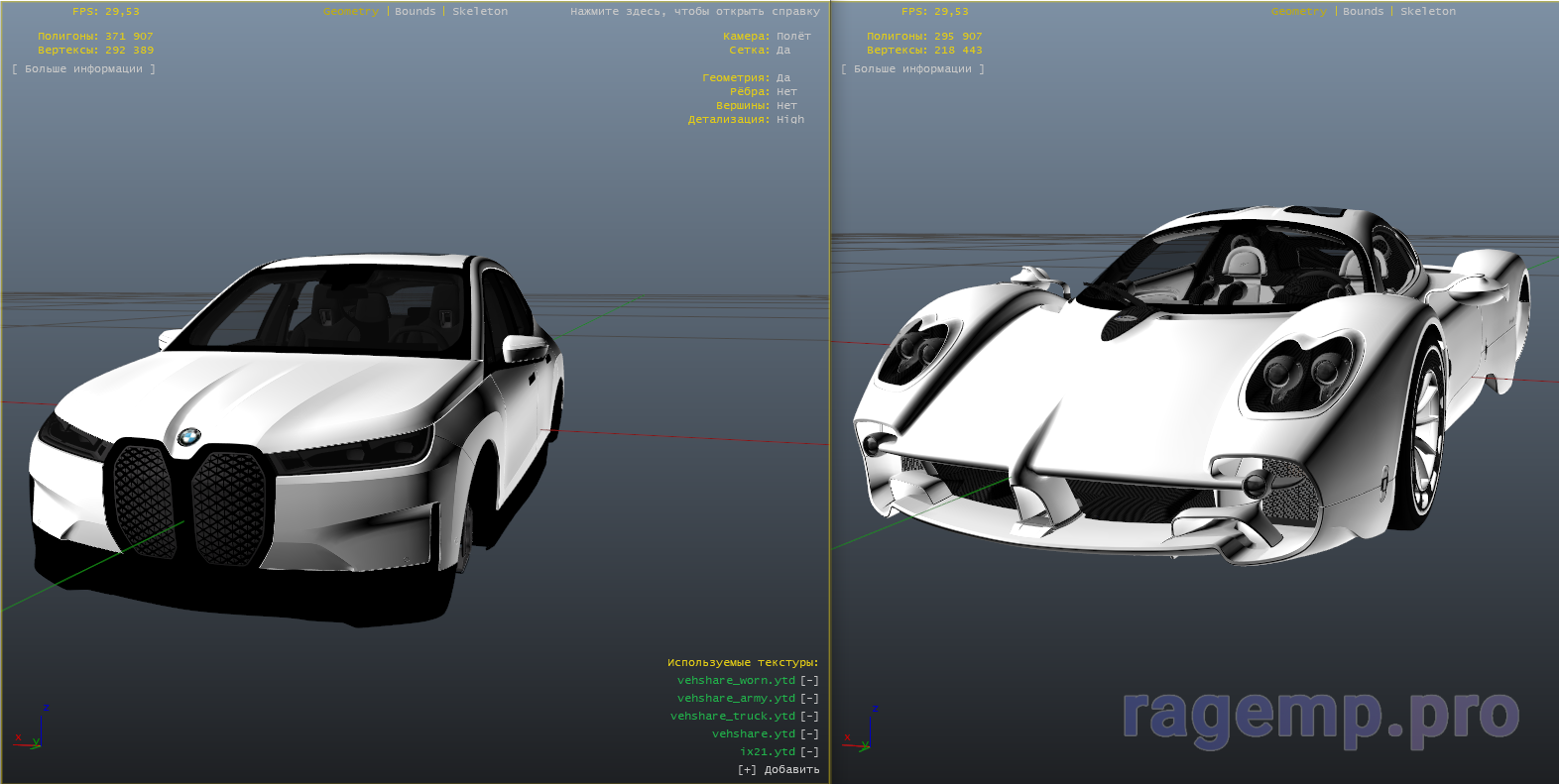This screenshot has width=1559, height=784.
Task: Click '[+] Добавить' to add a texture
Action: [779, 770]
